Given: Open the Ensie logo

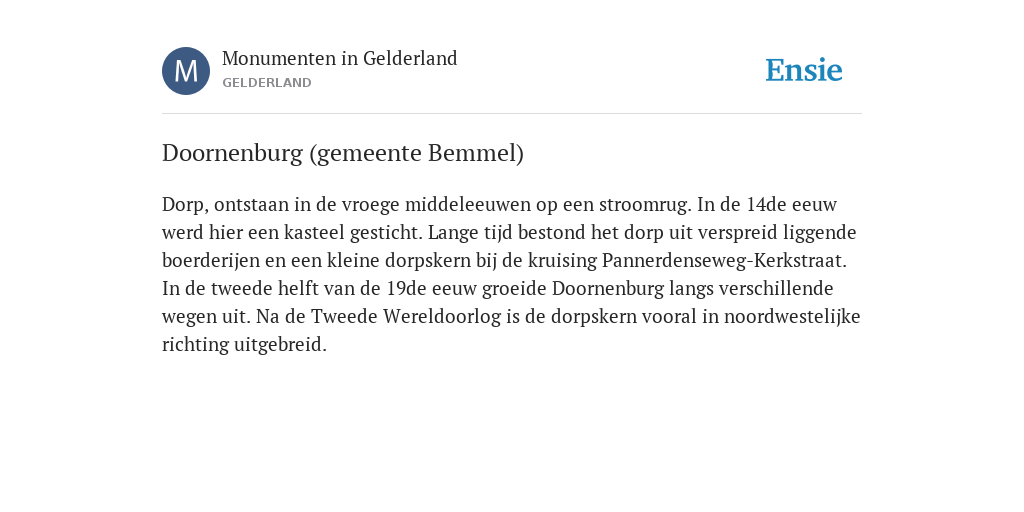Looking at the screenshot, I should (x=804, y=71).
